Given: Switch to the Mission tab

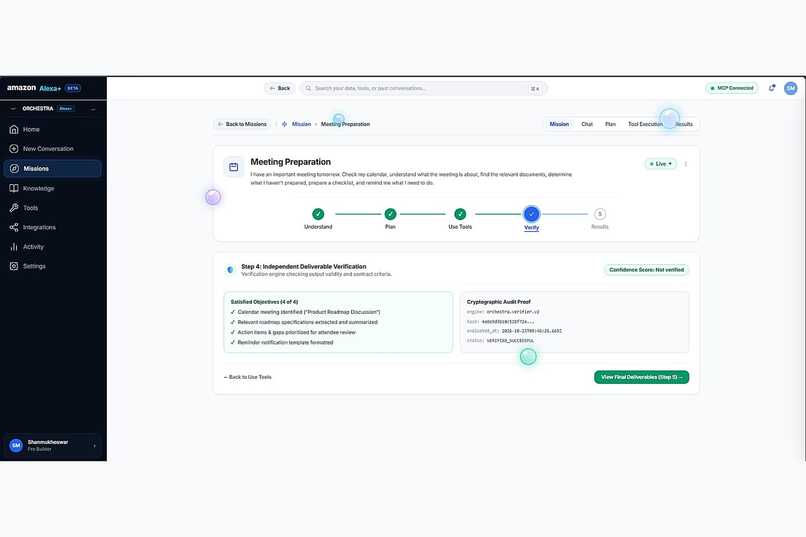Looking at the screenshot, I should point(559,124).
